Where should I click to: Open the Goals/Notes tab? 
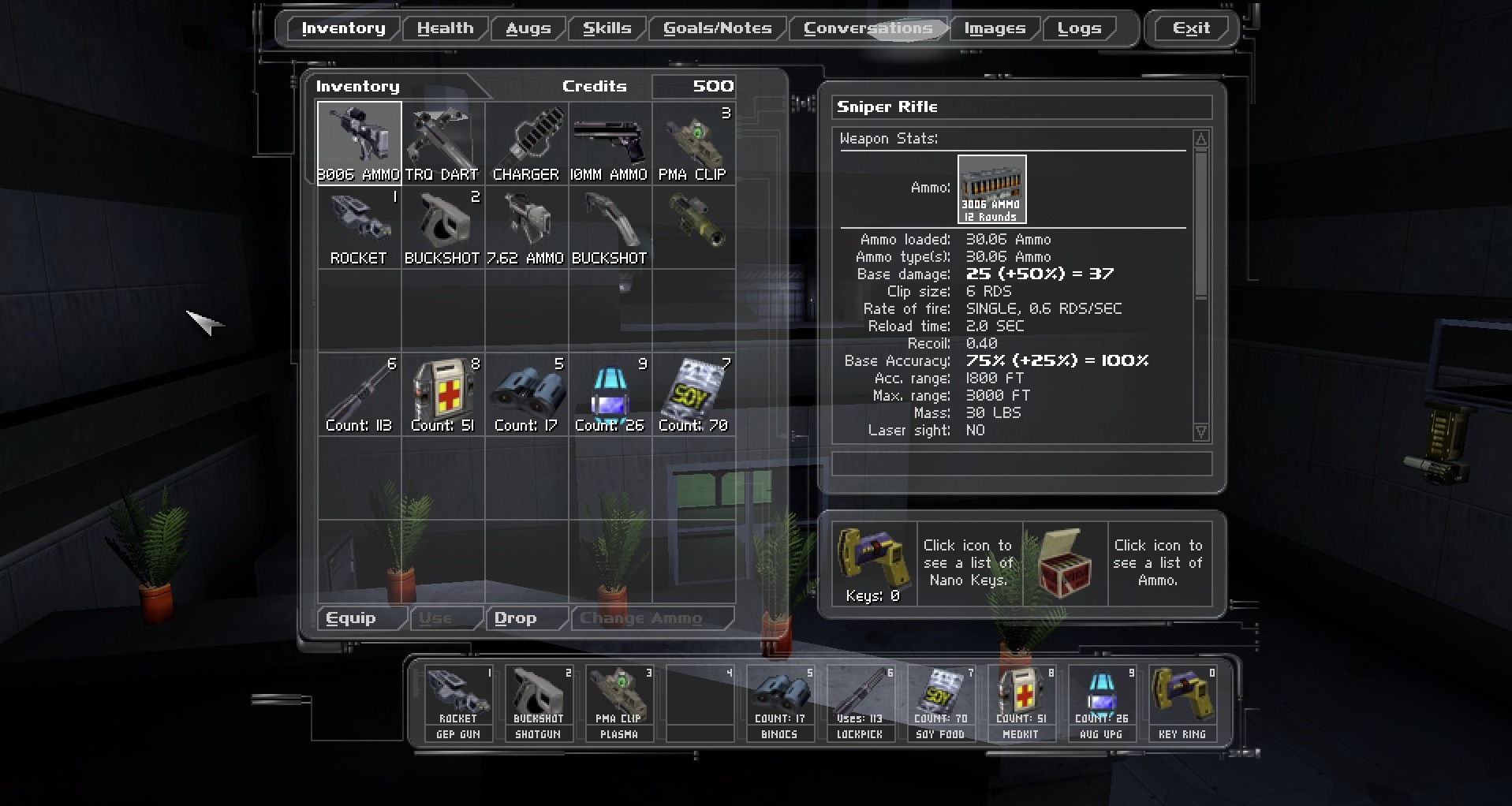(717, 28)
